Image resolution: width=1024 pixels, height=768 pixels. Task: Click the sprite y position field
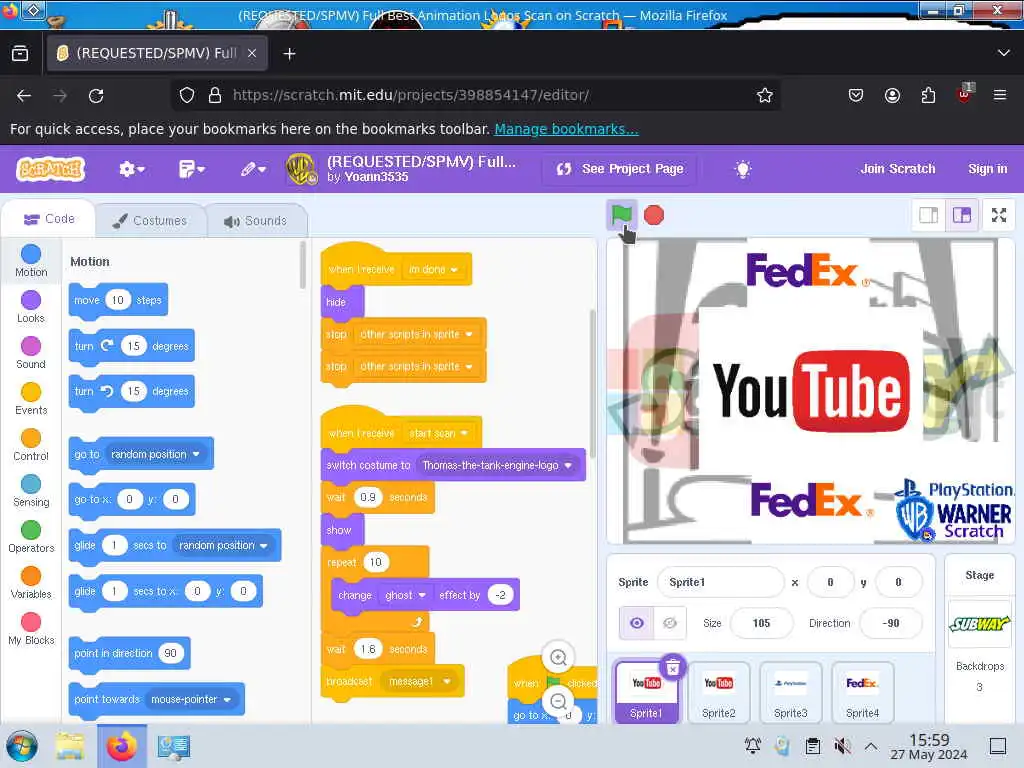pyautogui.click(x=898, y=582)
